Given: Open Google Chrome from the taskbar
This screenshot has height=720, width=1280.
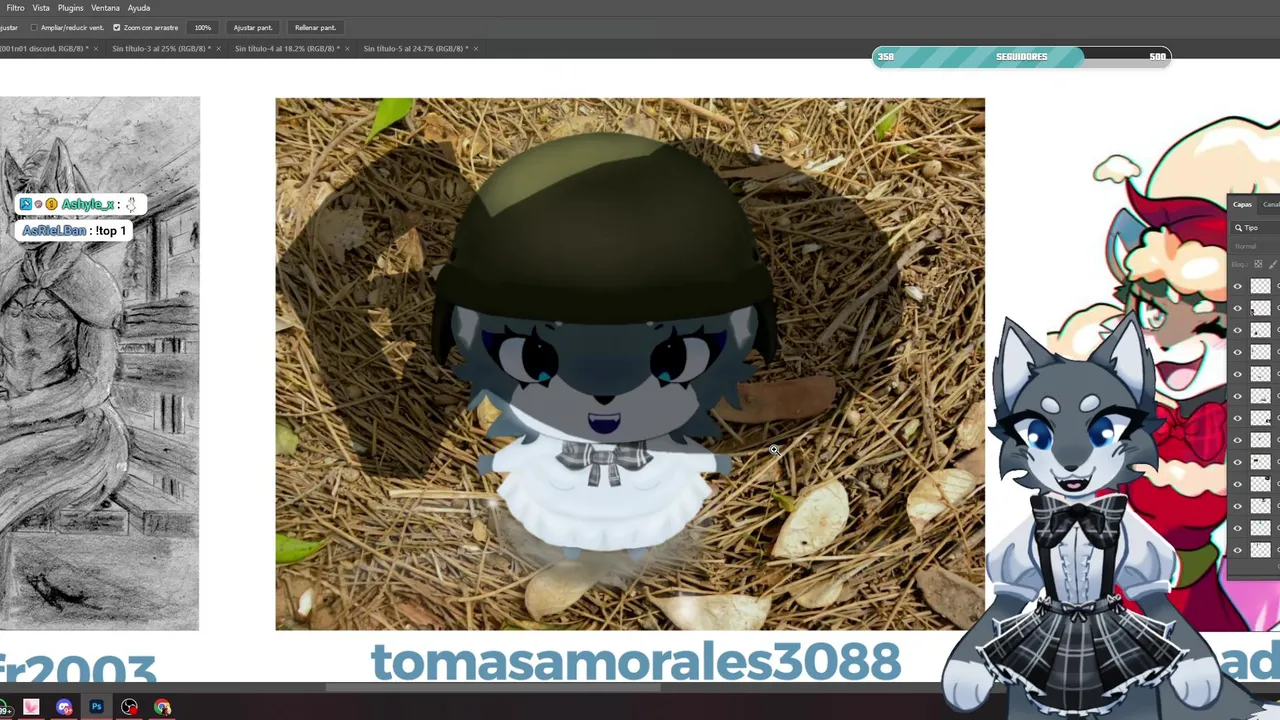Looking at the screenshot, I should 163,708.
